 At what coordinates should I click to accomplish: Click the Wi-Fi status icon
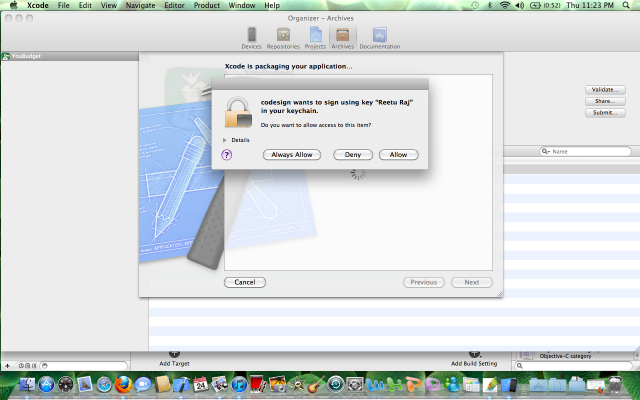point(505,5)
